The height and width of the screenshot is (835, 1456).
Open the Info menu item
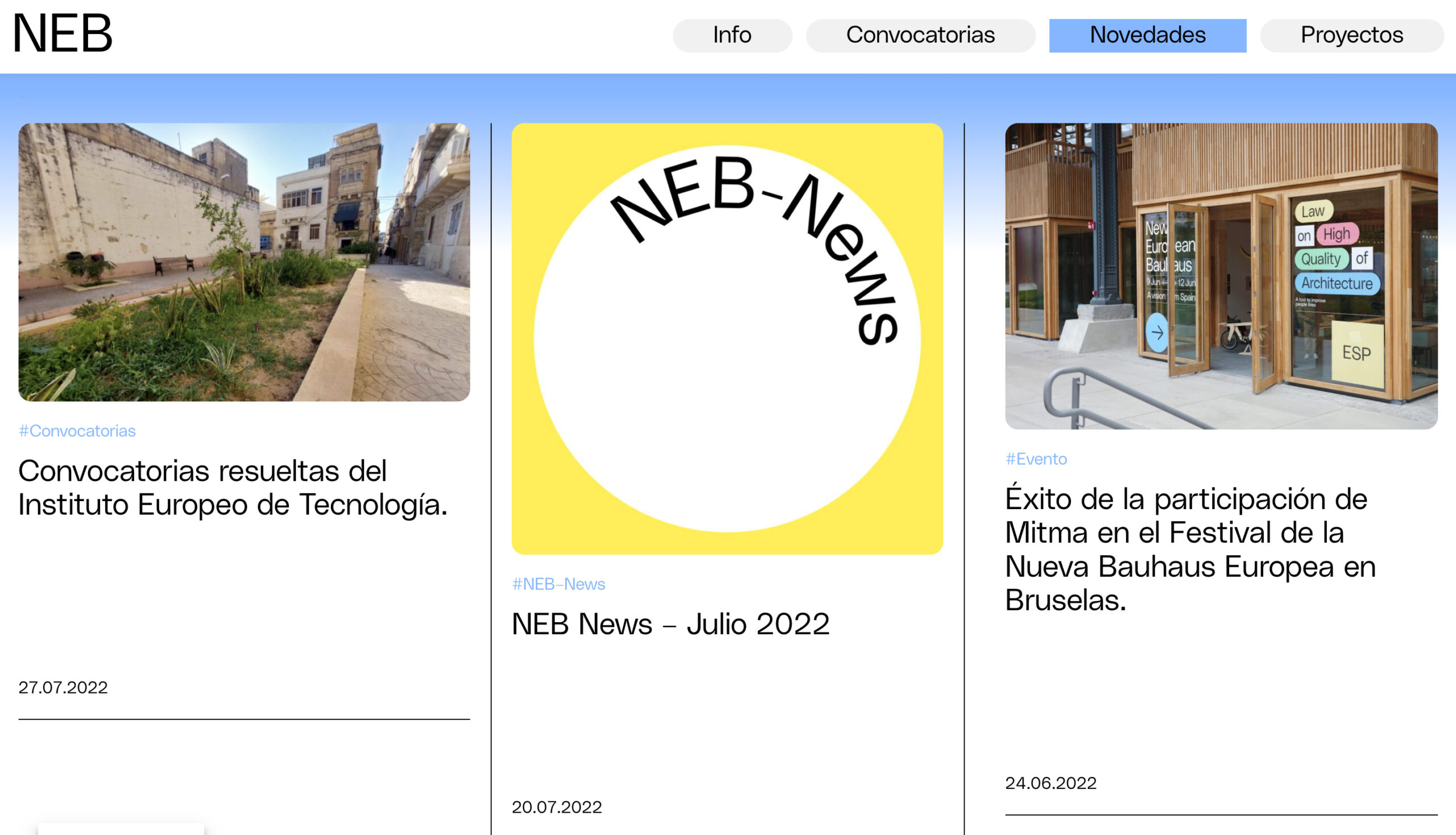point(732,36)
